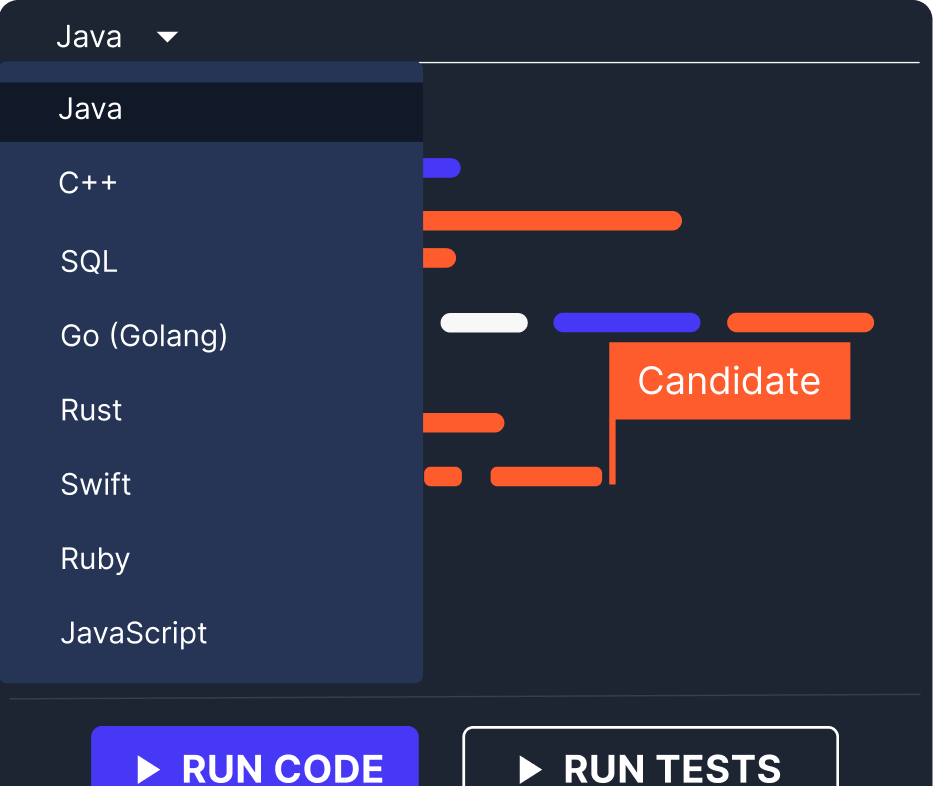Click the dropdown caret next to Java
Viewport: 933px width, 786px height.
click(167, 36)
